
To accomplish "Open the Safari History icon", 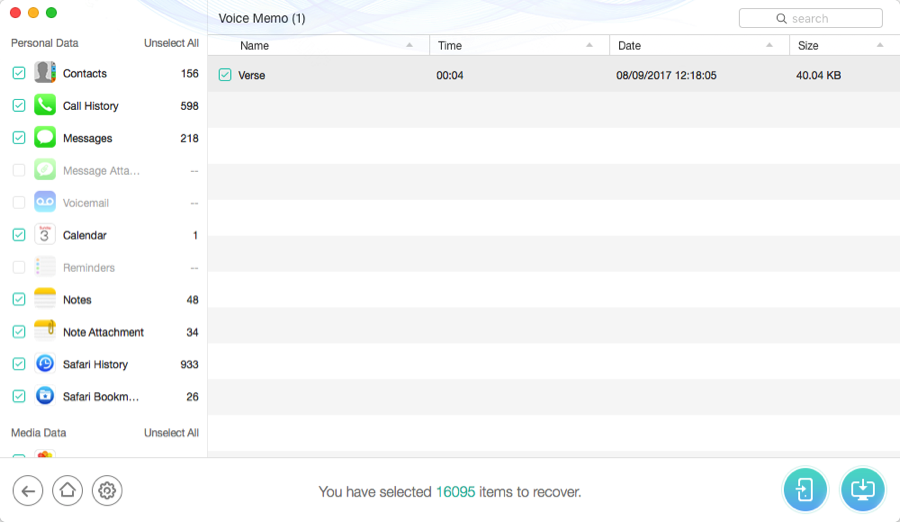I will click(45, 364).
